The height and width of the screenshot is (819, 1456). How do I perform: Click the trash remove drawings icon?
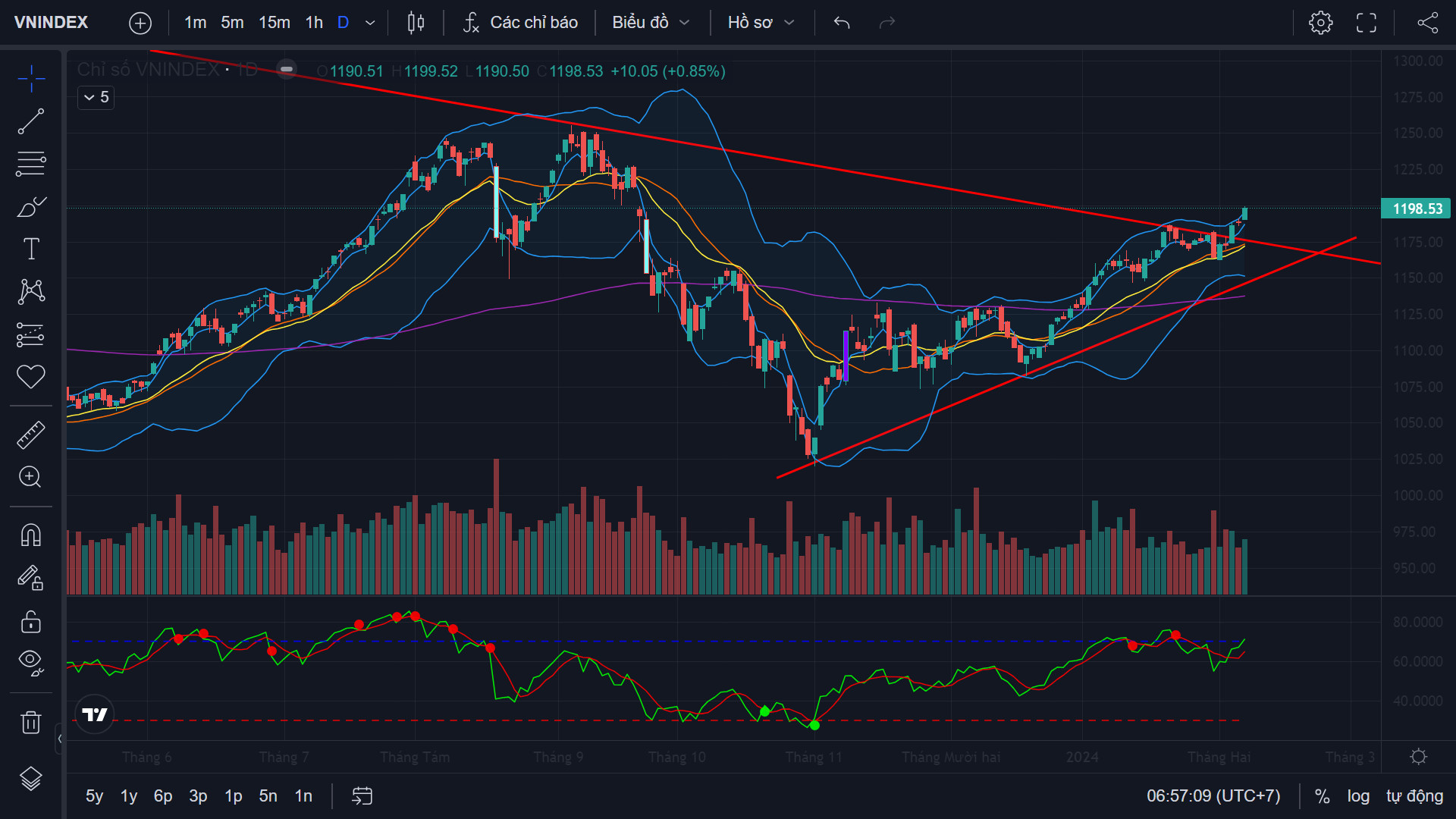coord(31,722)
